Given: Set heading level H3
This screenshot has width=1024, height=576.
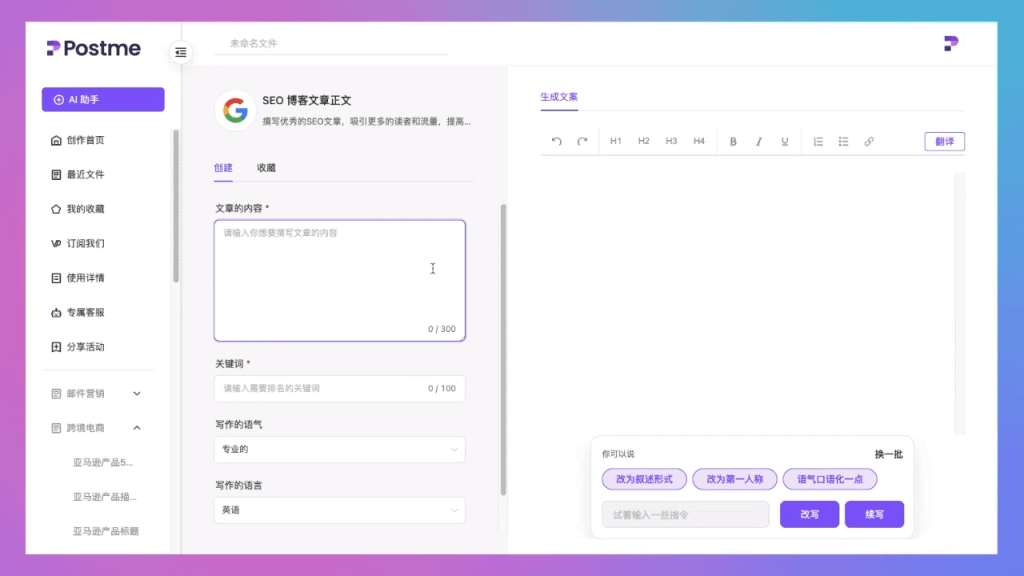Looking at the screenshot, I should coord(671,141).
